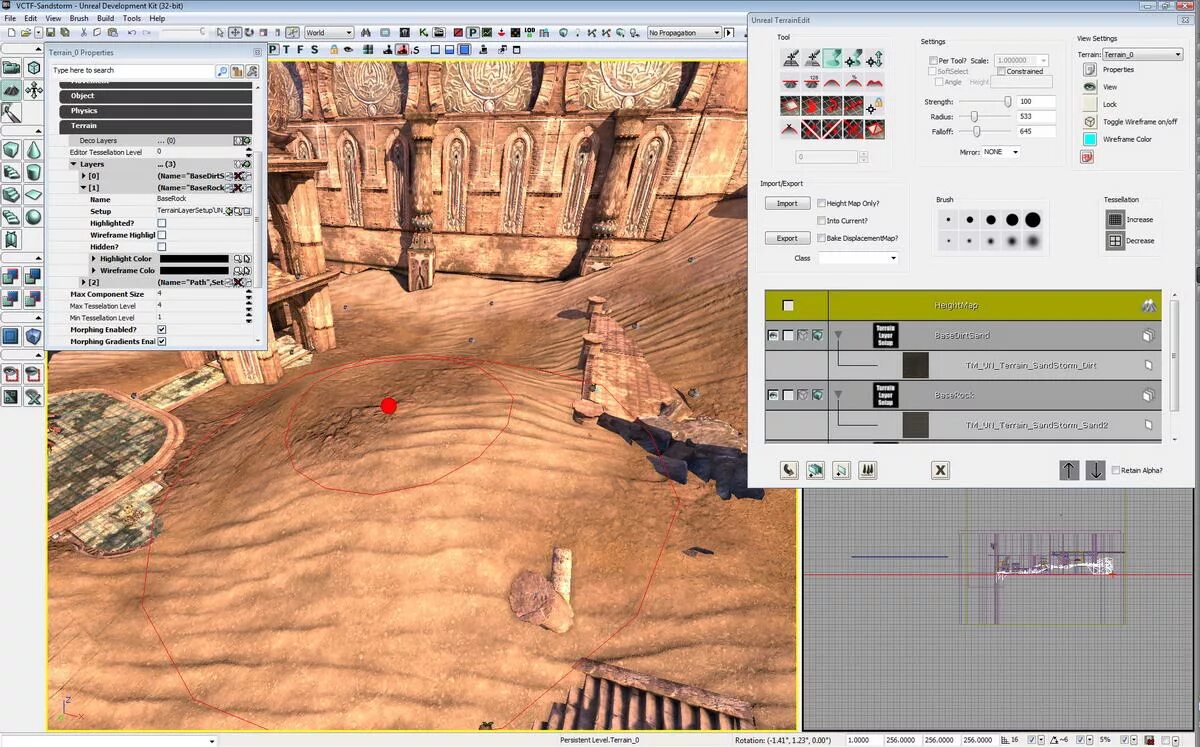Expand layer [2] Path entry

pyautogui.click(x=83, y=282)
